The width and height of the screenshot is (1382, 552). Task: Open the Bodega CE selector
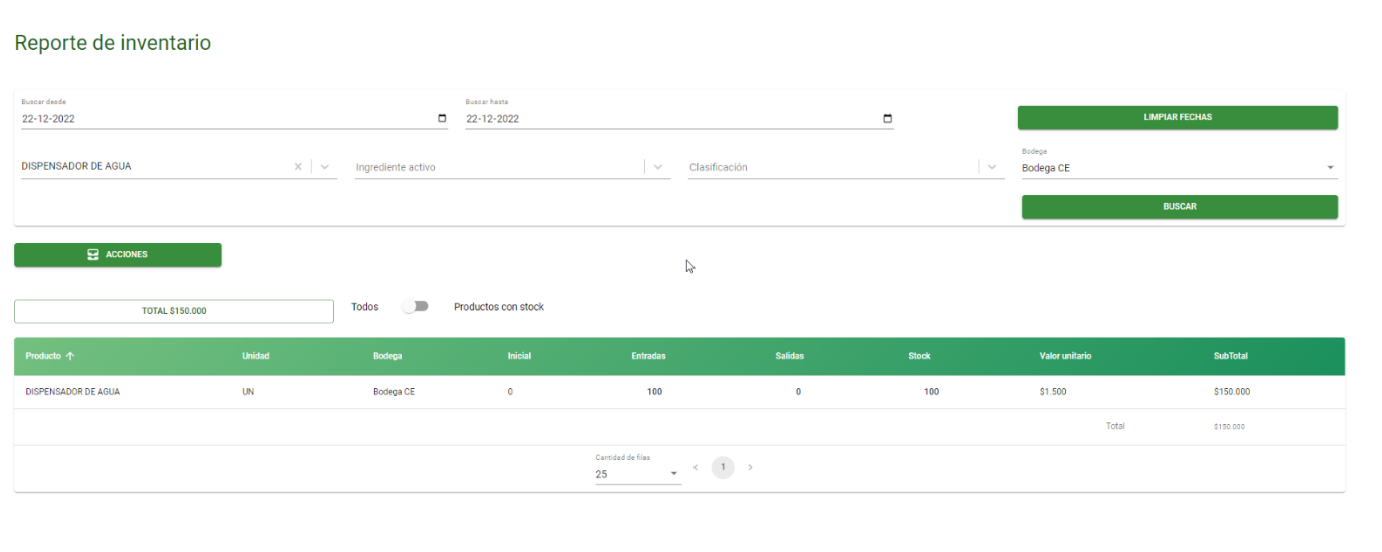[1179, 168]
